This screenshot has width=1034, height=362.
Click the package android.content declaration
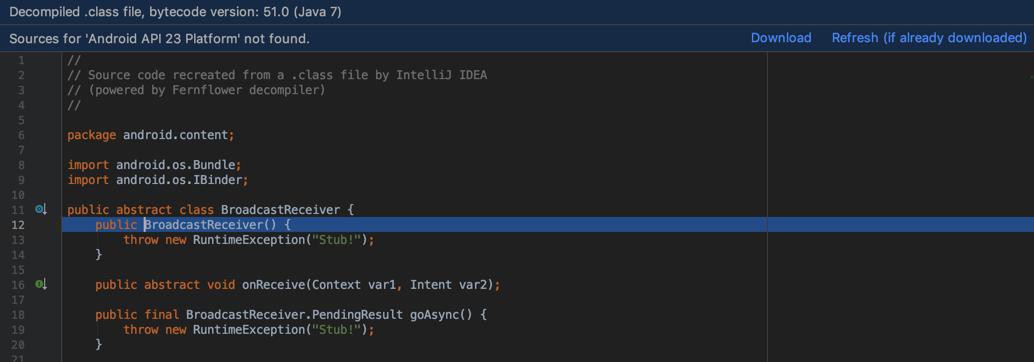151,135
